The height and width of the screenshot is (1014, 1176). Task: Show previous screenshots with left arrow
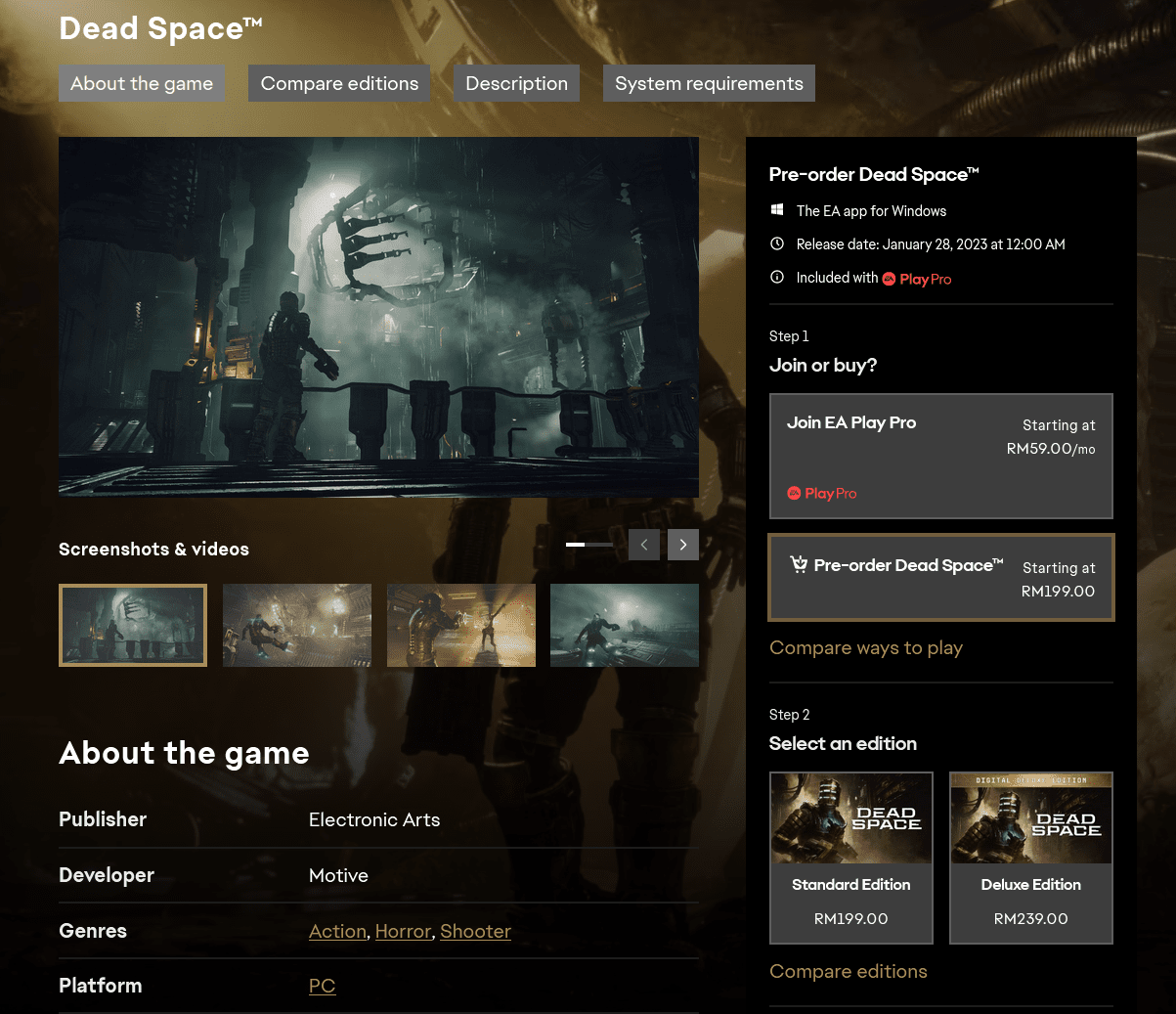pyautogui.click(x=644, y=545)
